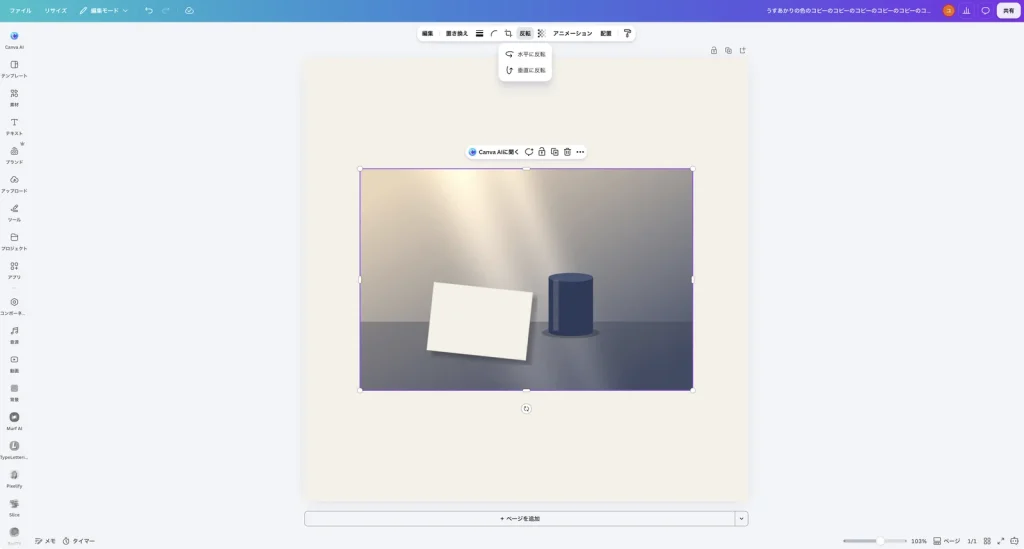Open the テンプレート (Templates) panel
1024x549 pixels.
14,69
